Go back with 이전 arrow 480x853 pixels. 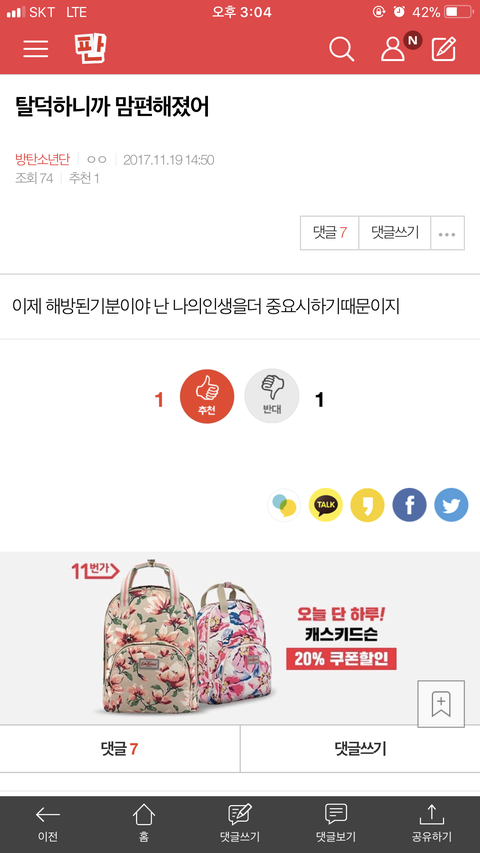[x=48, y=824]
